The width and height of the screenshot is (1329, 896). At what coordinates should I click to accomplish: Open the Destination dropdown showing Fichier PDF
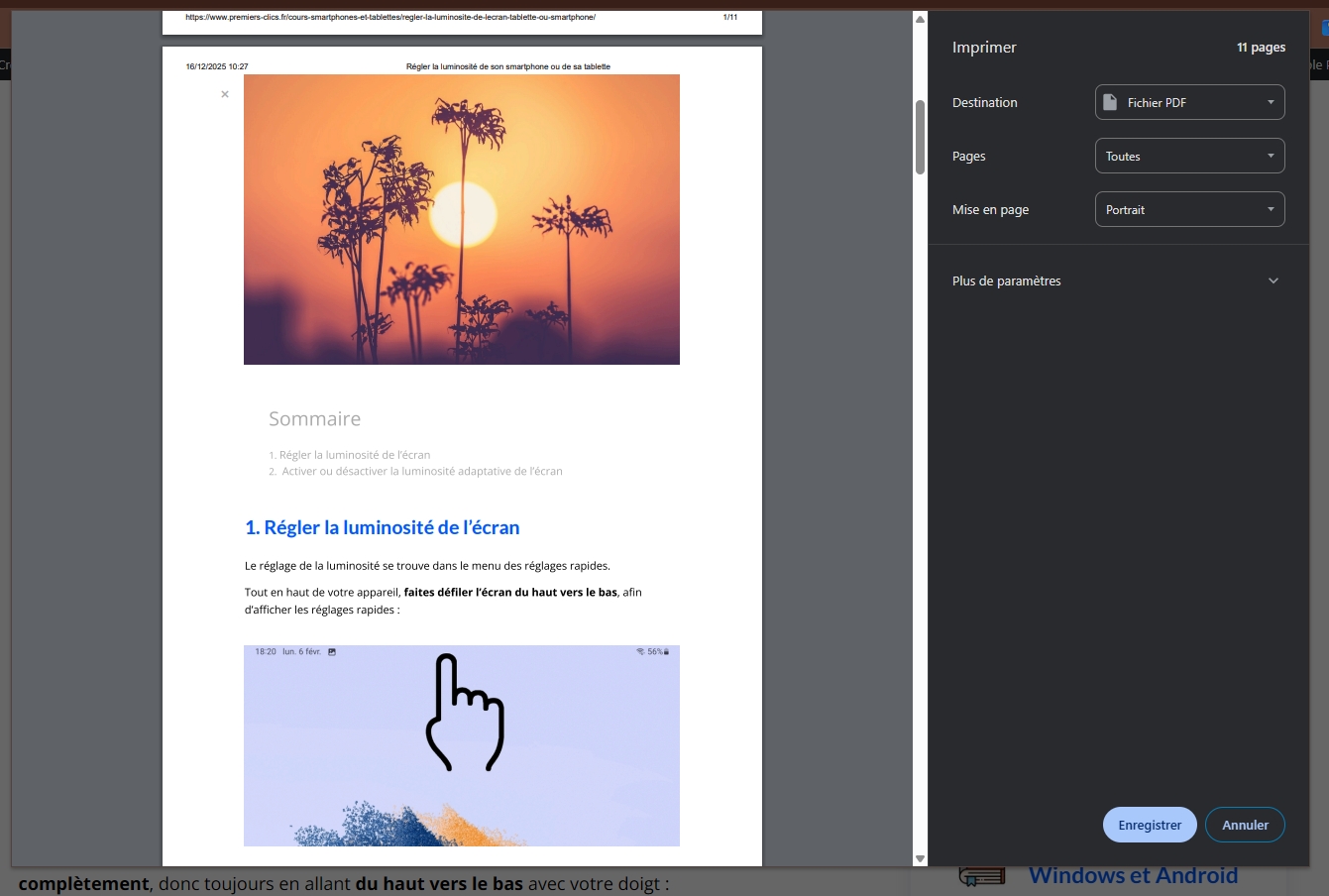1189,102
